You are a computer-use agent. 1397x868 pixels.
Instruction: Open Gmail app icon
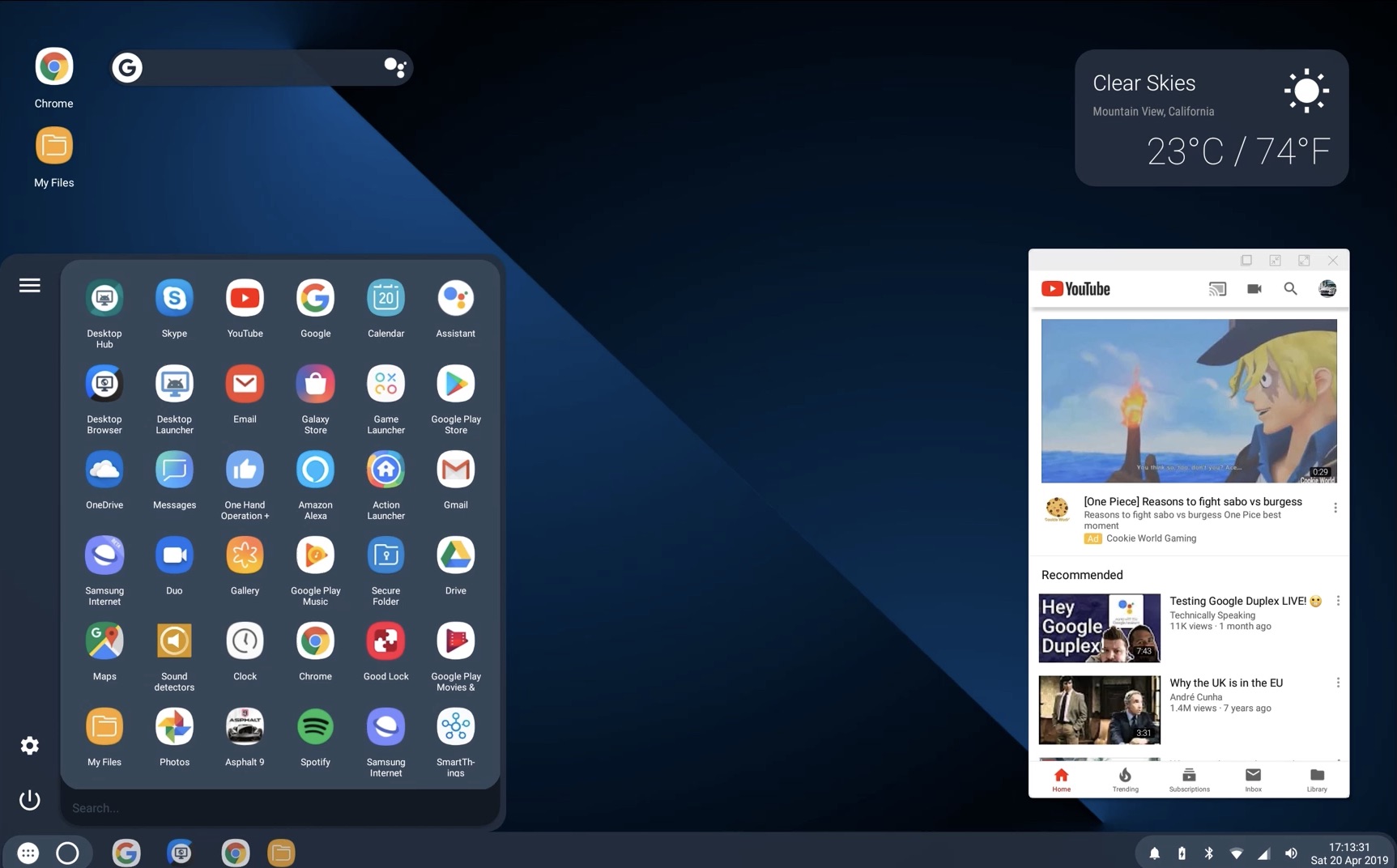tap(455, 470)
